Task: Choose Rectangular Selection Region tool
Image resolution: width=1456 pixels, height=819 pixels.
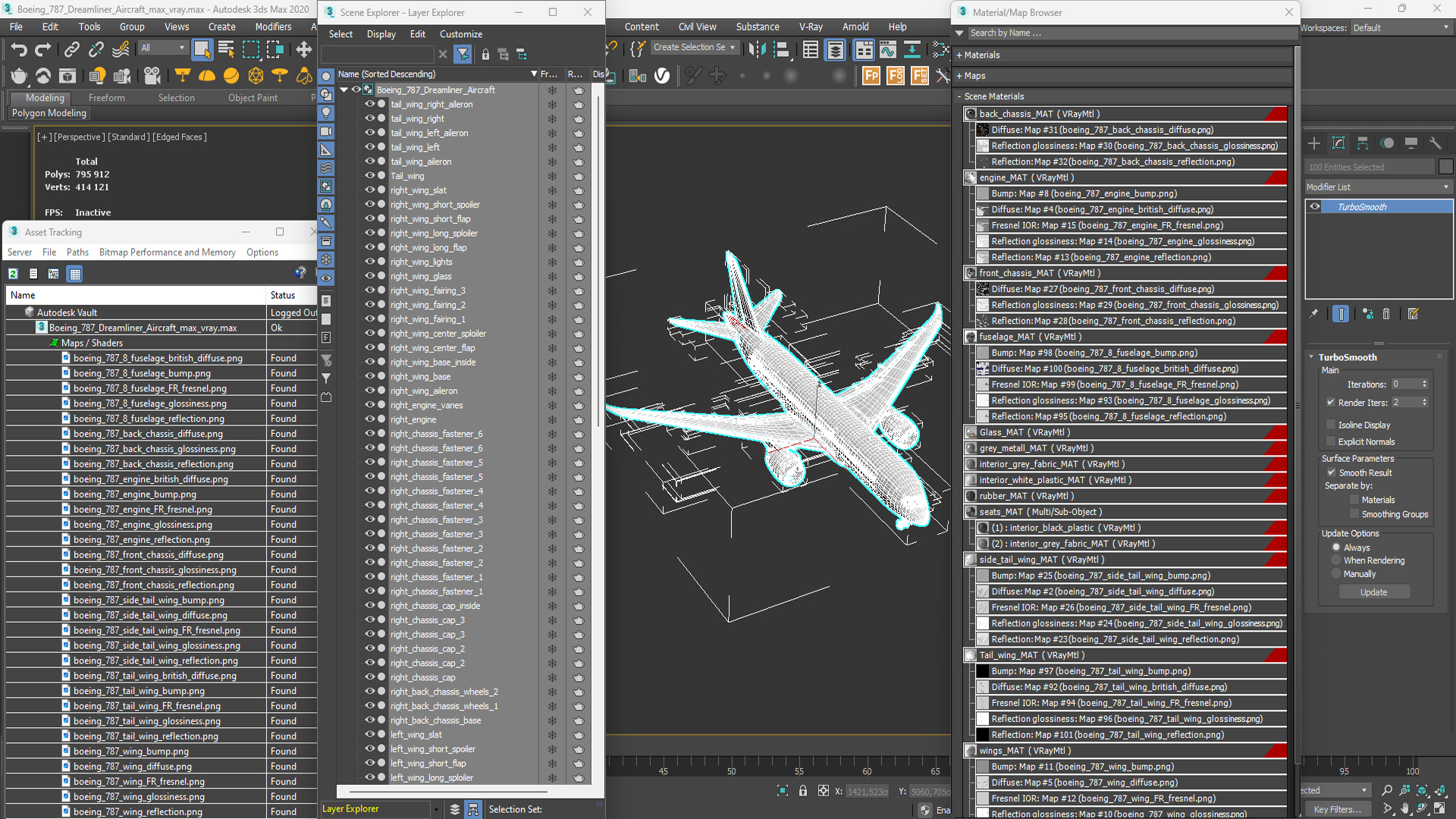Action: (x=250, y=50)
